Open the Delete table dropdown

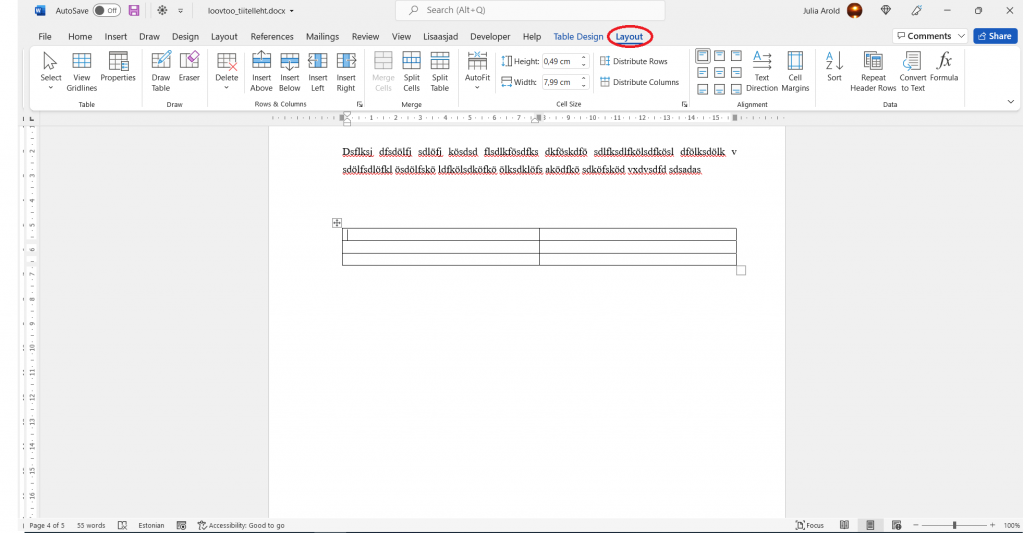pos(227,71)
